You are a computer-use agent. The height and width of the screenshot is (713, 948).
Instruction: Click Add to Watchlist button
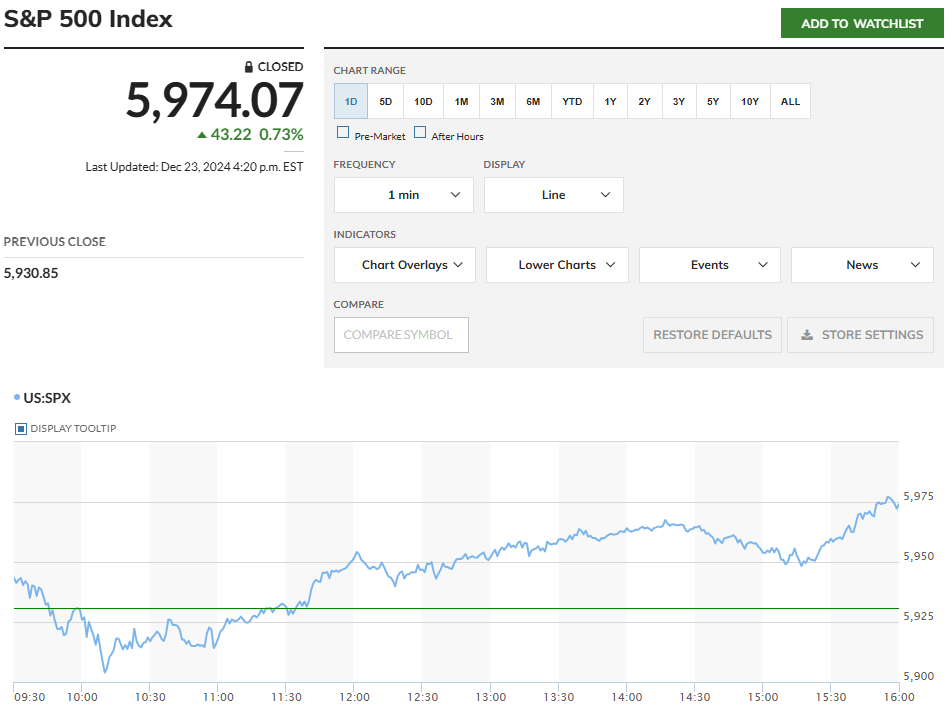[861, 23]
